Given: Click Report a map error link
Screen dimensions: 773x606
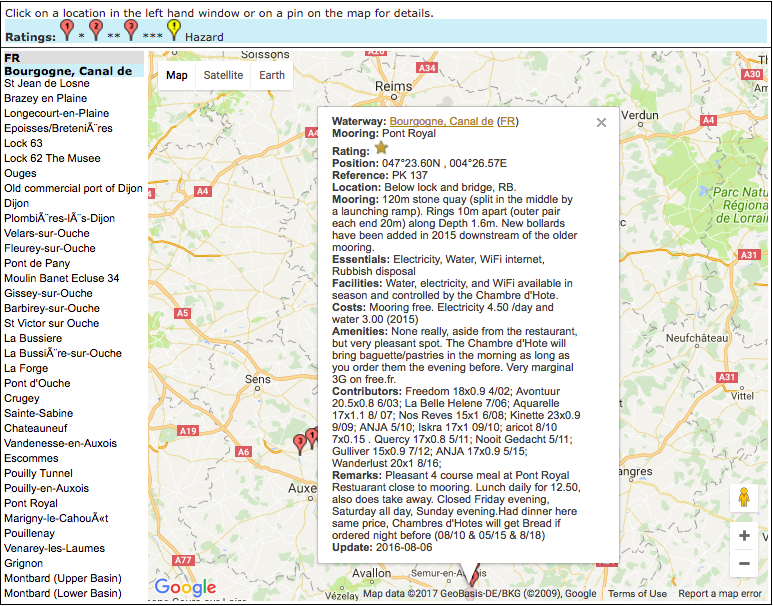Looking at the screenshot, I should pyautogui.click(x=719, y=594).
